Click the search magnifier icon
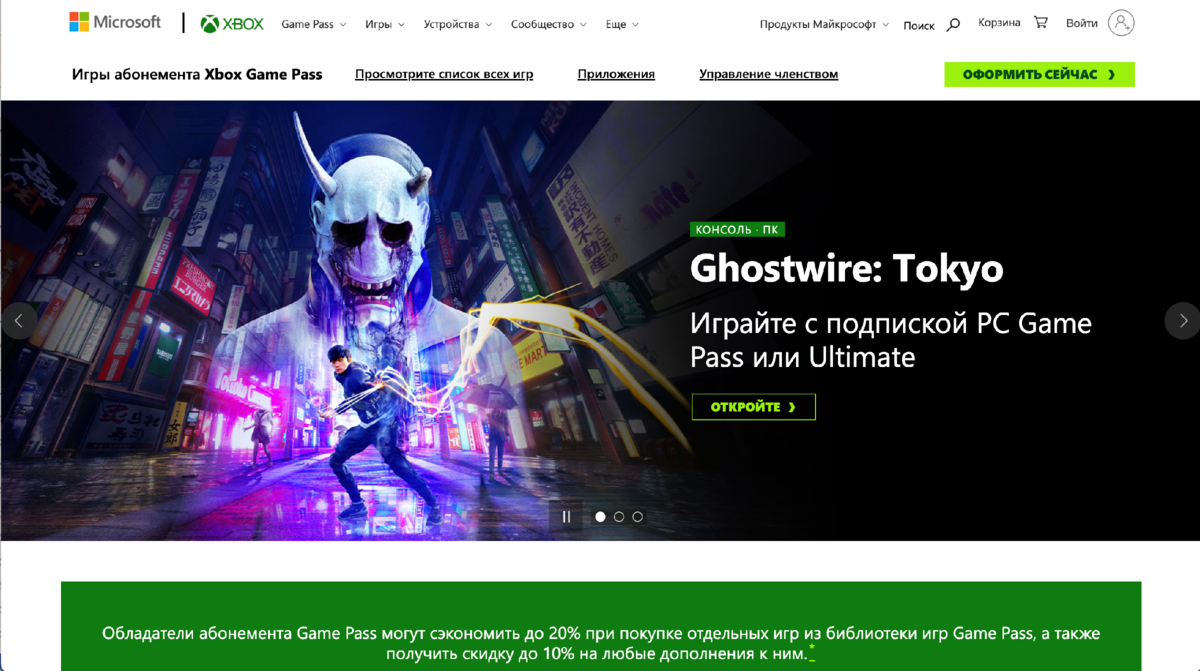Viewport: 1200px width, 671px height. [x=953, y=24]
